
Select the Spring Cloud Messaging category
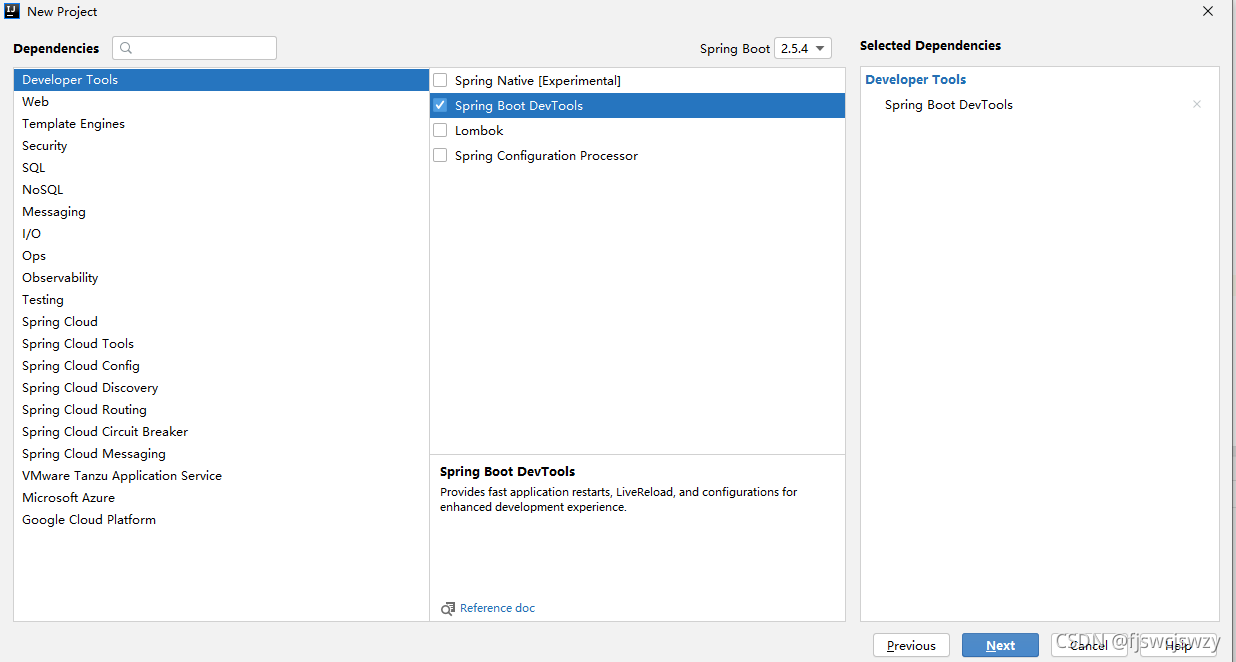pos(221,454)
